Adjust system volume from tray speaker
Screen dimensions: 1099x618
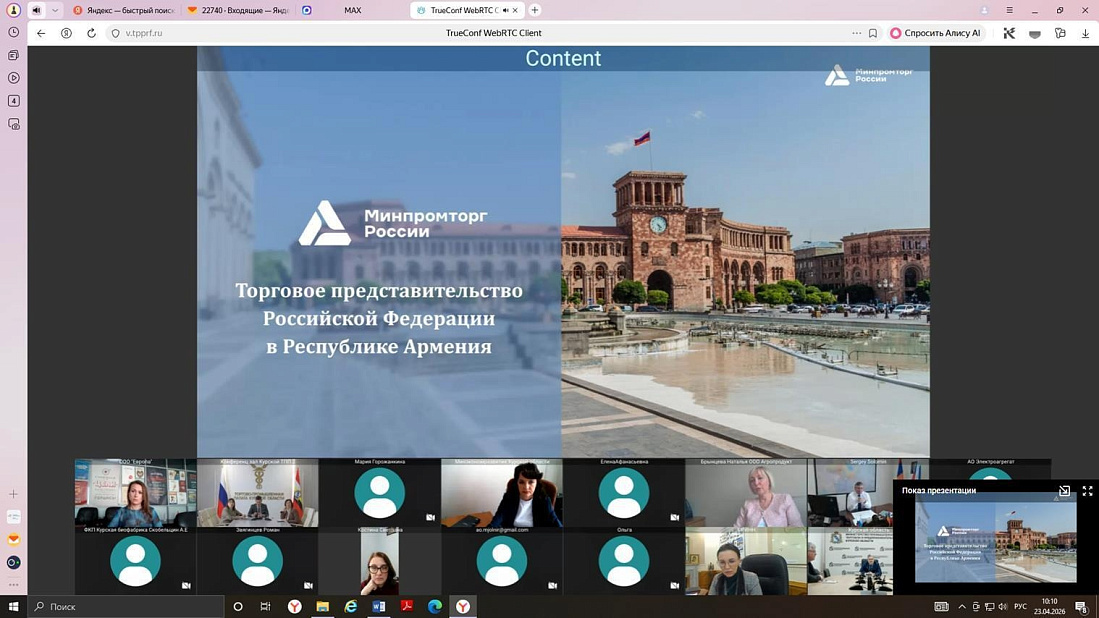(x=1003, y=606)
